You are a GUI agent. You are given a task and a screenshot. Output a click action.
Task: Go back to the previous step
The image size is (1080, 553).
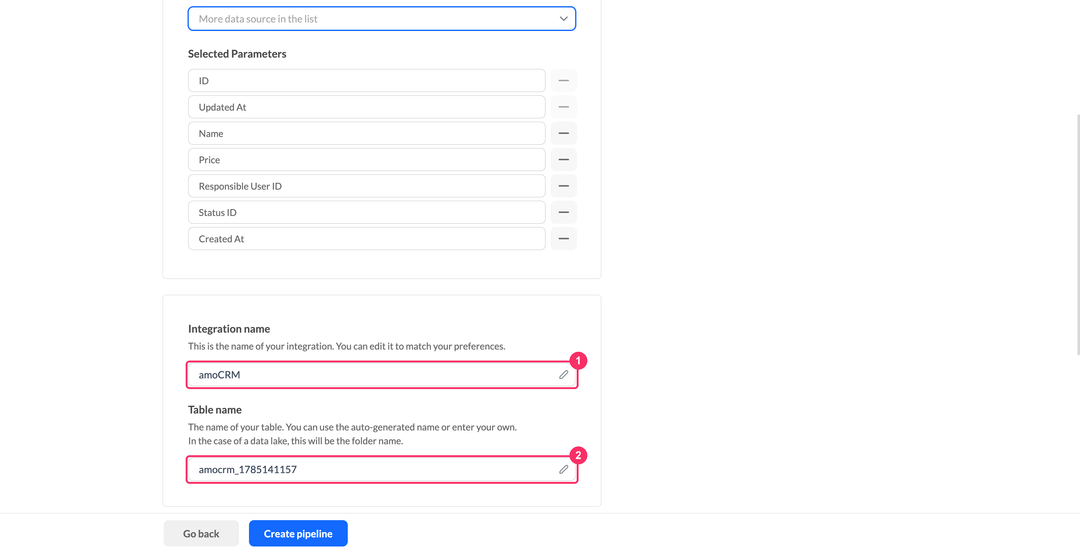click(x=201, y=533)
